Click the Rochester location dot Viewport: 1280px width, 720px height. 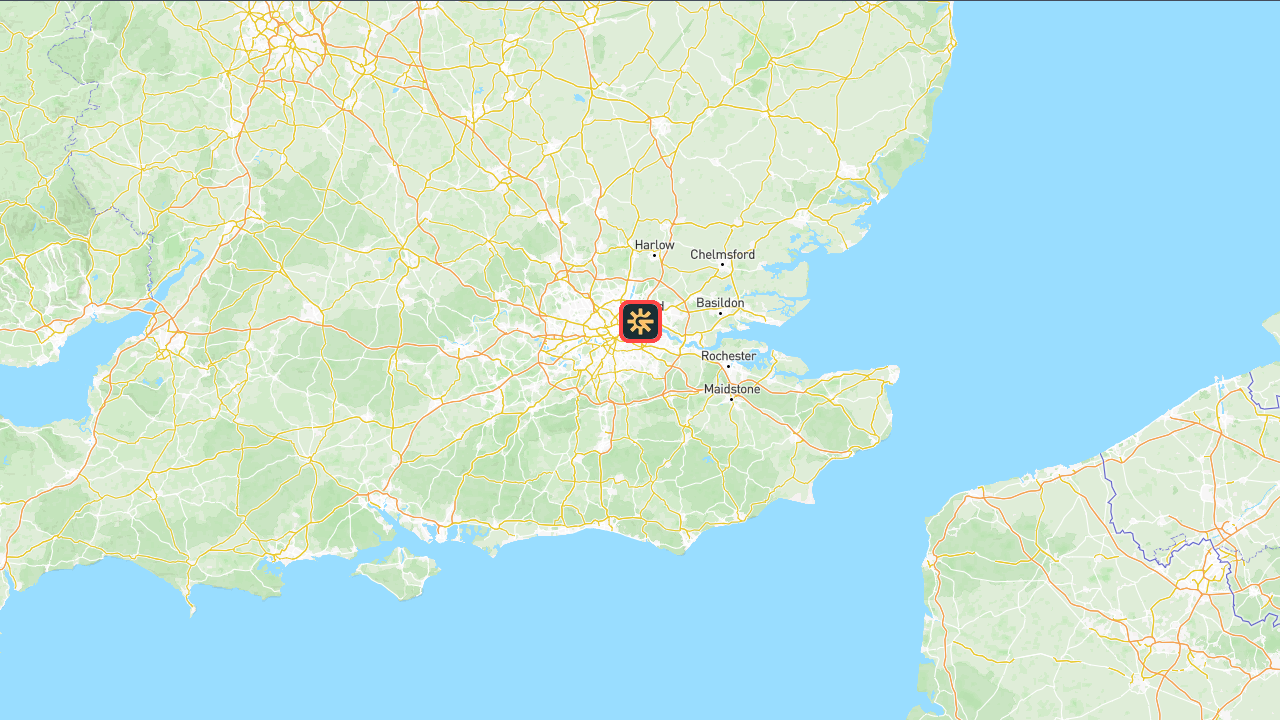click(x=728, y=366)
